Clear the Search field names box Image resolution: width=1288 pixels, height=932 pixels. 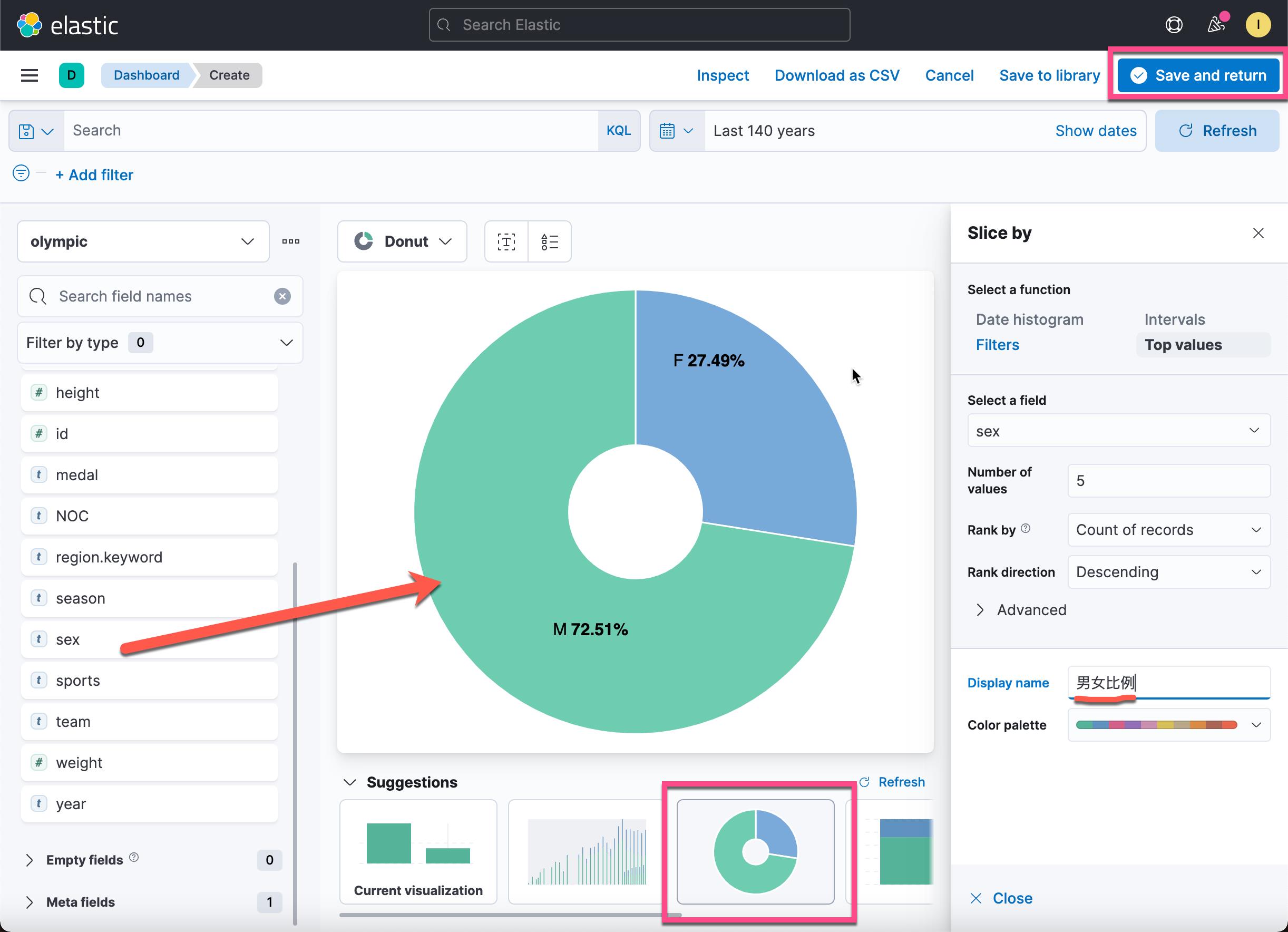click(x=282, y=296)
